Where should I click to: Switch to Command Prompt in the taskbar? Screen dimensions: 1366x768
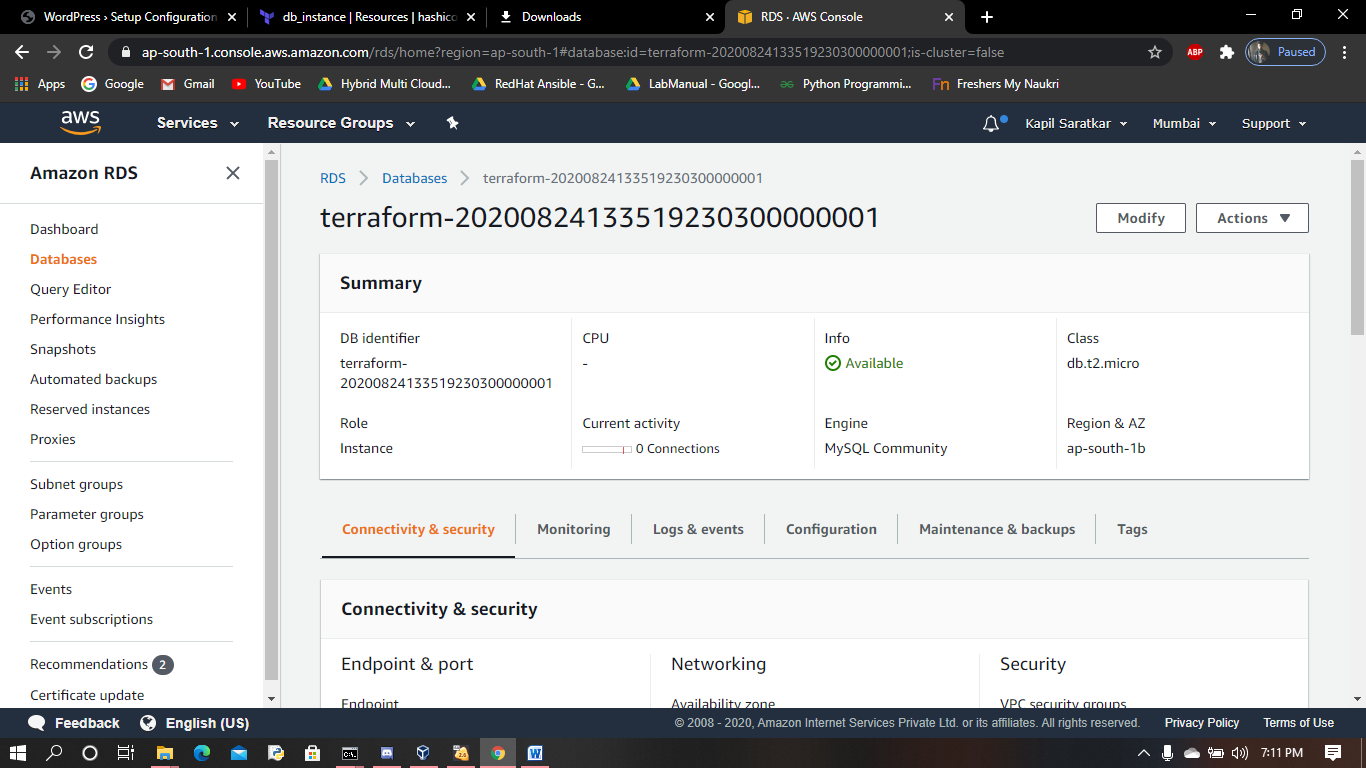pos(350,753)
